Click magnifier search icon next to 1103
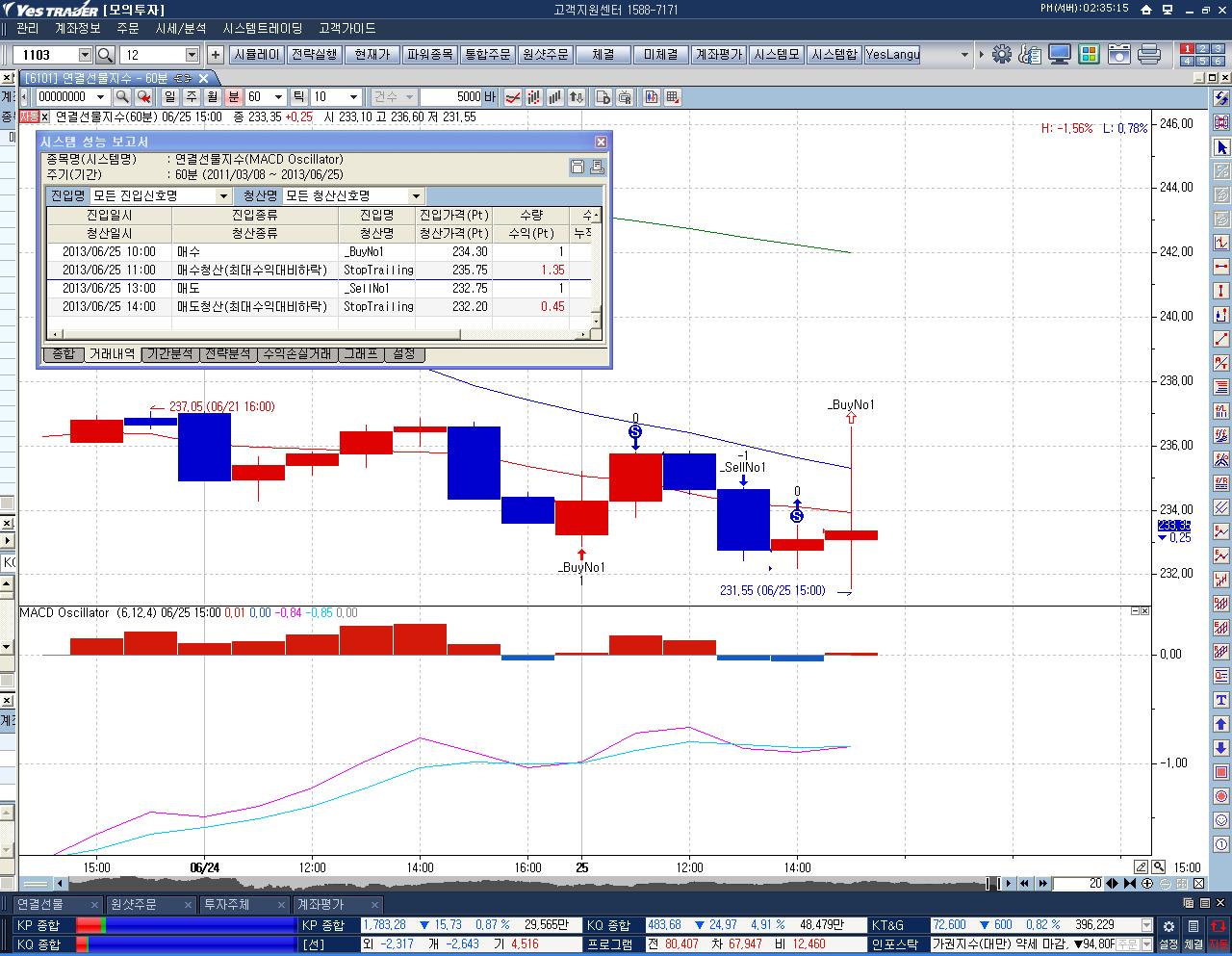 pyautogui.click(x=106, y=55)
